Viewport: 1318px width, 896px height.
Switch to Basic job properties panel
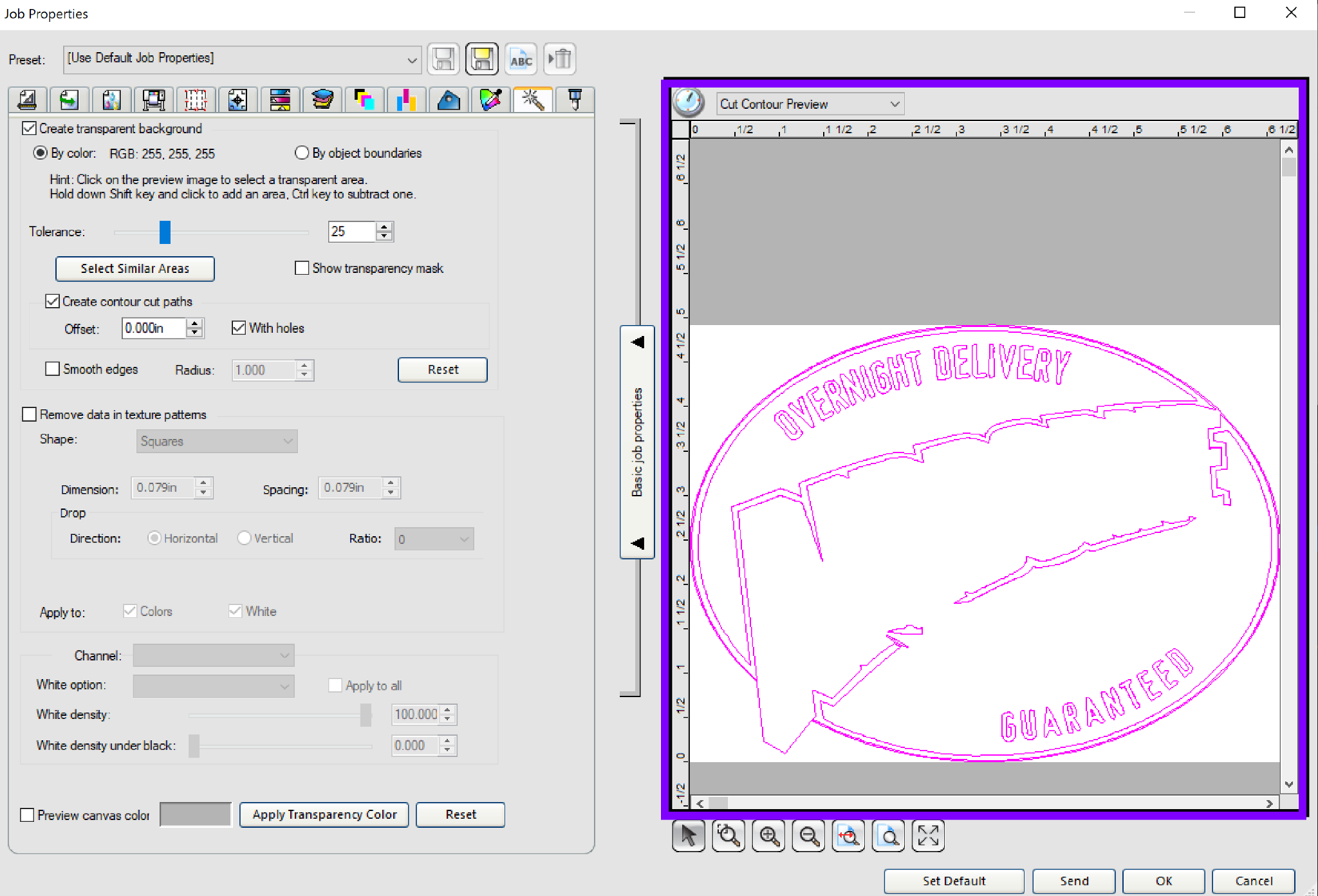point(637,443)
